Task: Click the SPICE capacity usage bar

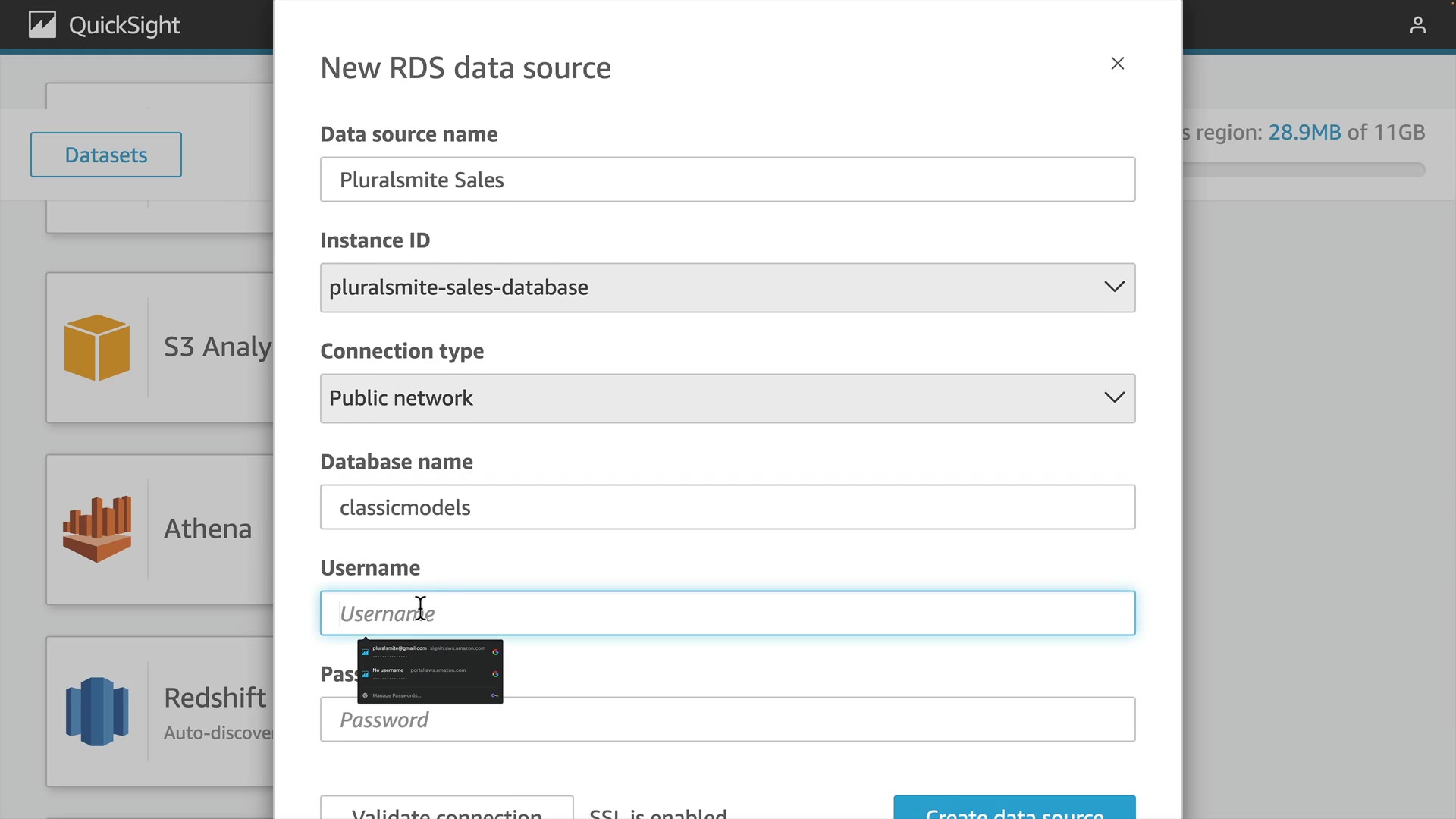Action: coord(1304,170)
